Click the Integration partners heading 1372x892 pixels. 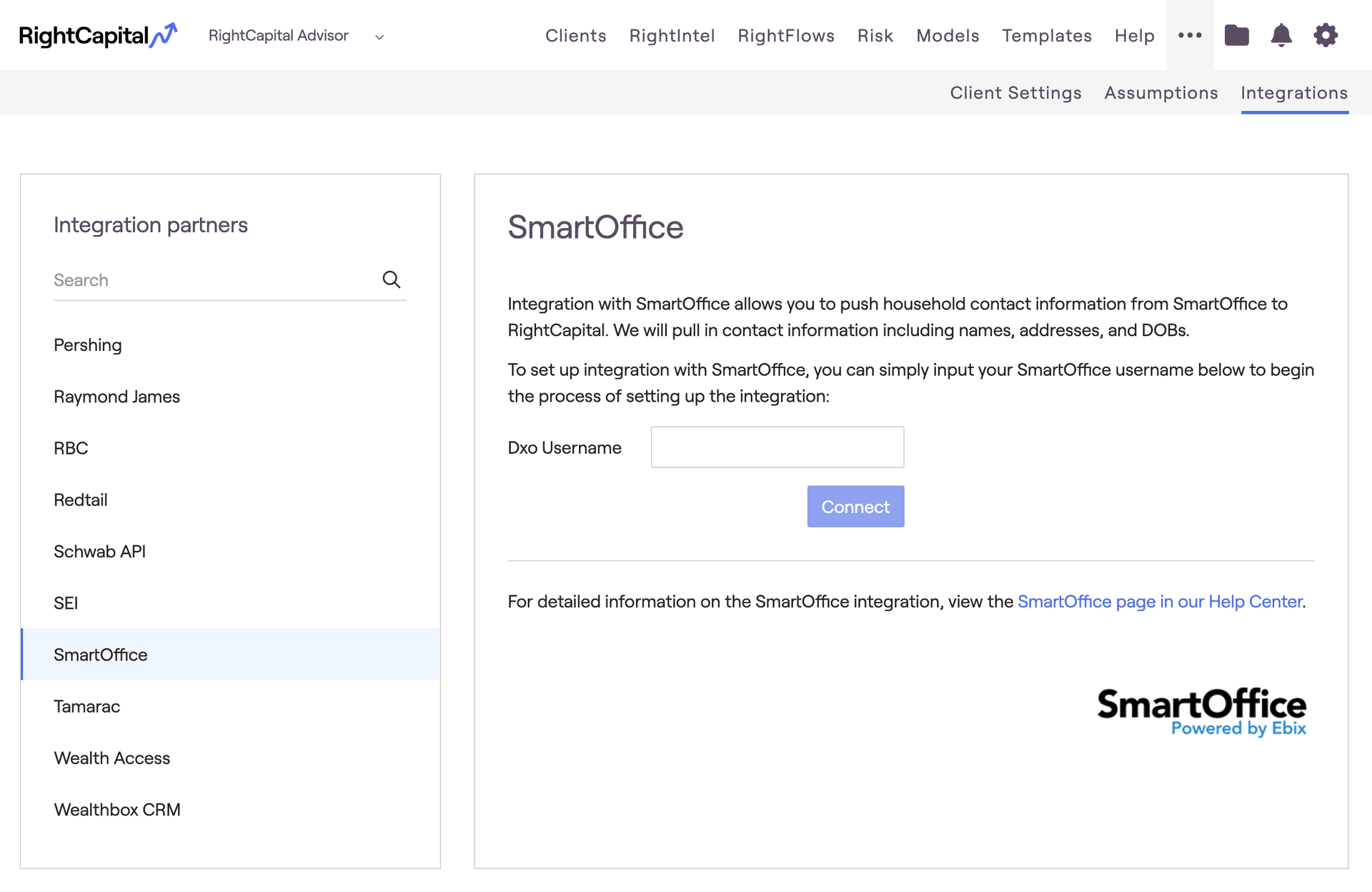151,225
